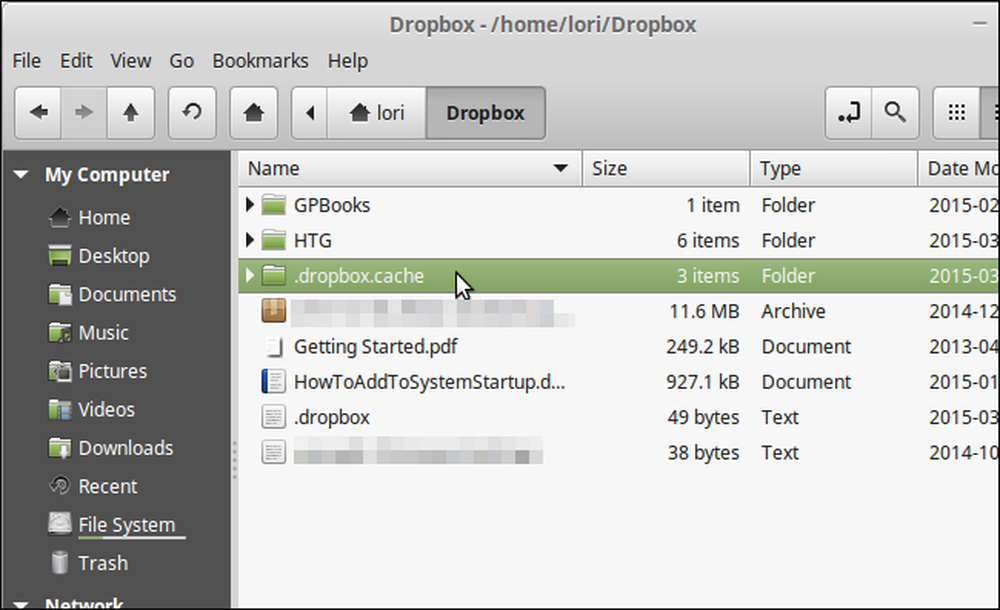Open Music in the sidebar
Image resolution: width=1000 pixels, height=610 pixels.
tap(88, 332)
